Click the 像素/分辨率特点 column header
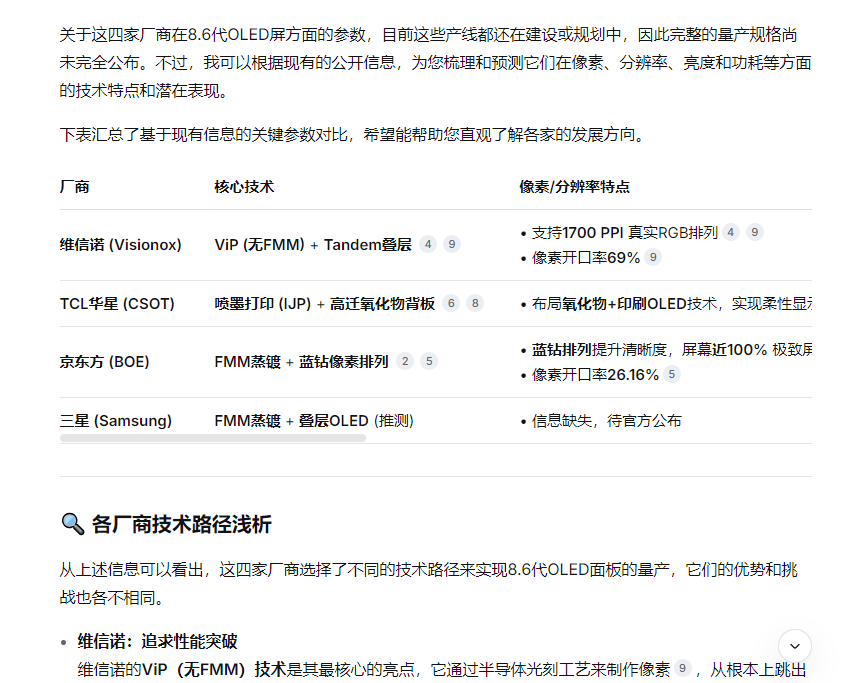The width and height of the screenshot is (866, 683). [574, 187]
